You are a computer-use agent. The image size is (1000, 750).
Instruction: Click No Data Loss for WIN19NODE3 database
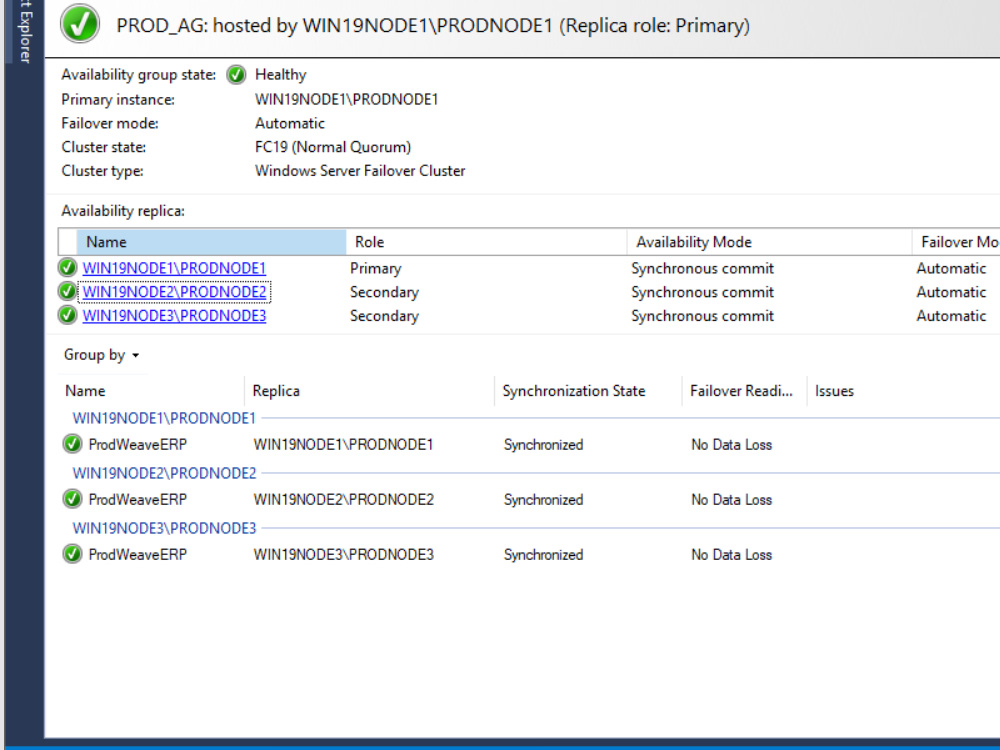tap(732, 554)
